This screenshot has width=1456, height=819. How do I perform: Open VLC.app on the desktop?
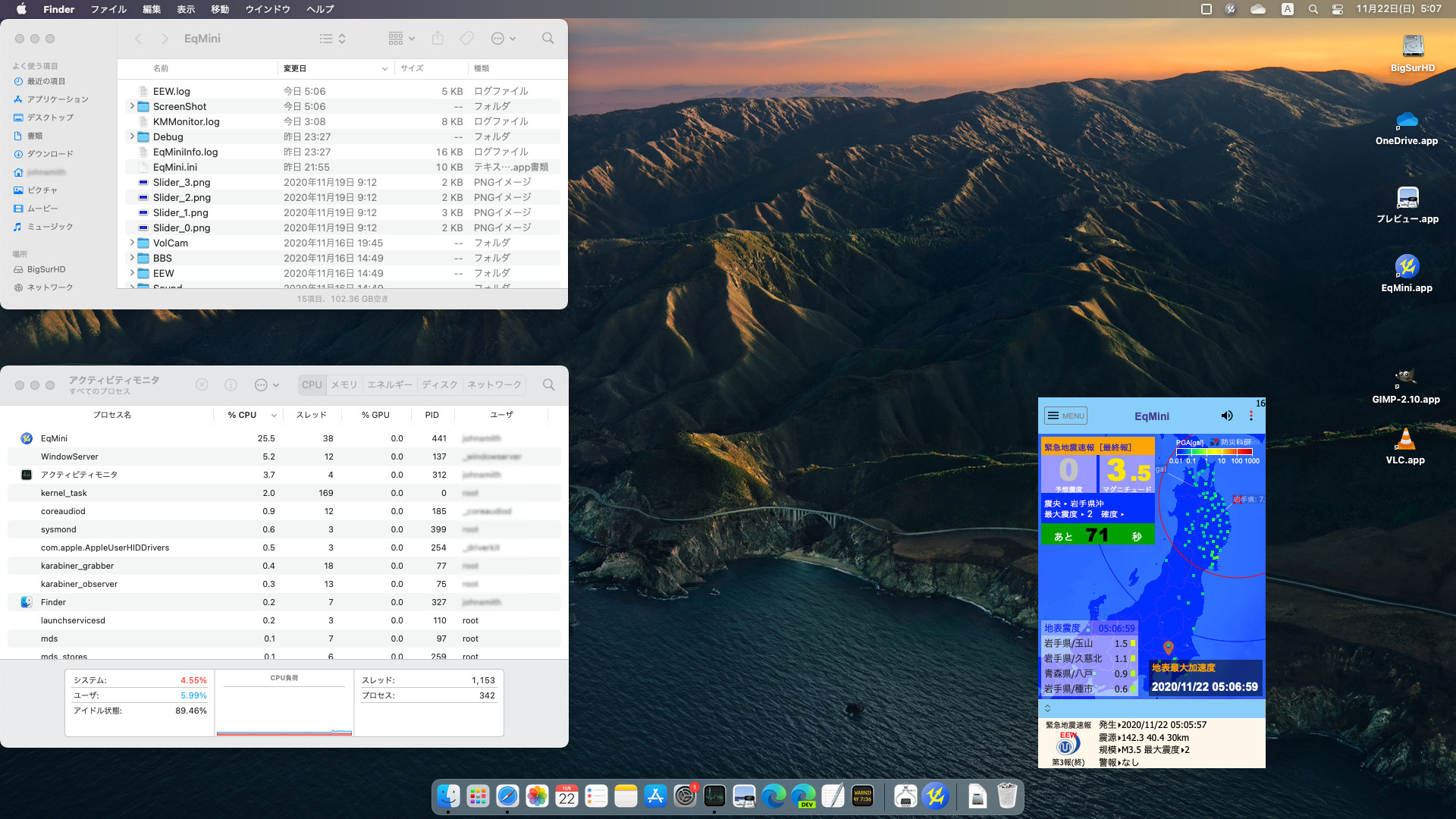[x=1405, y=440]
